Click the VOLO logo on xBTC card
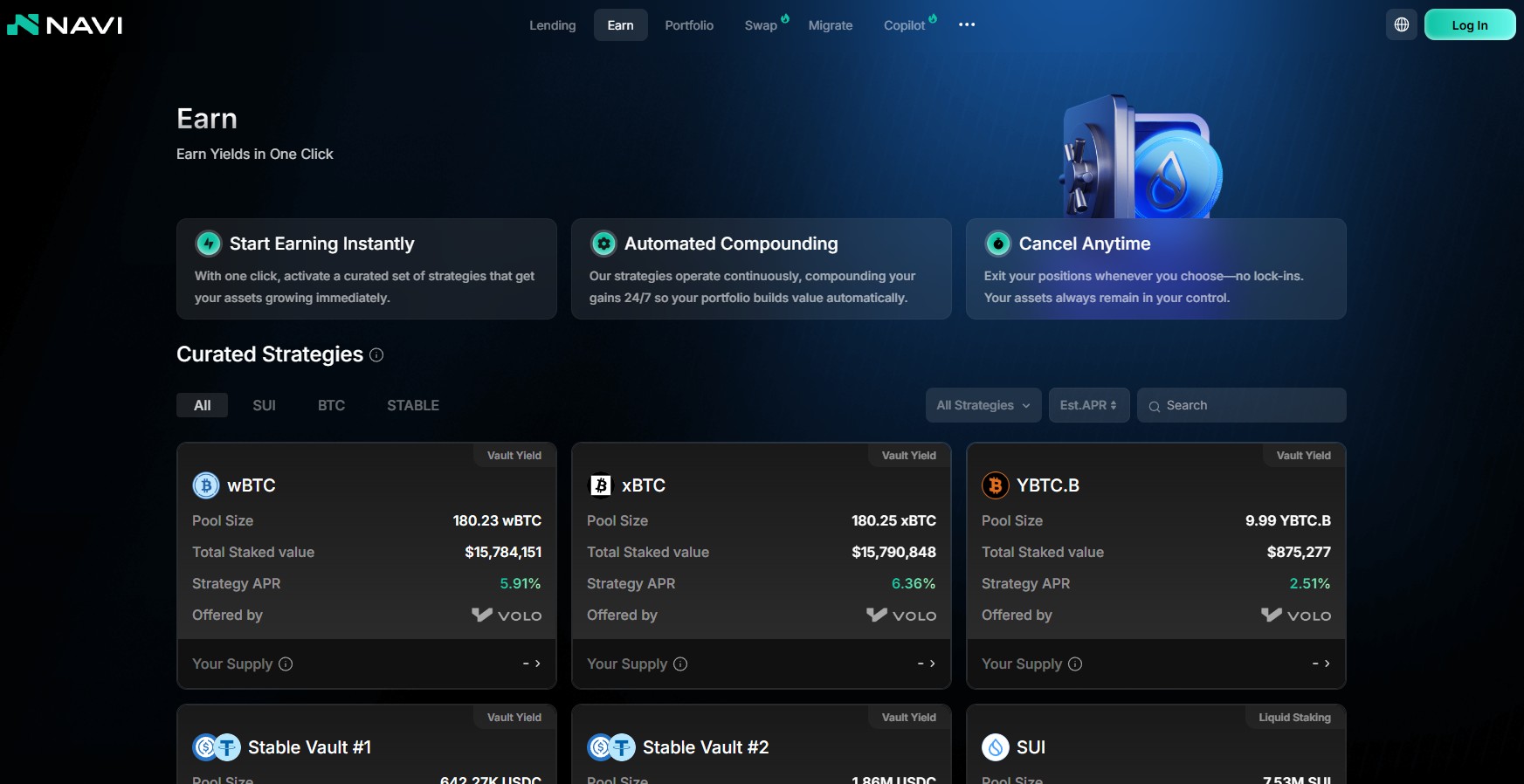The image size is (1524, 784). click(901, 616)
